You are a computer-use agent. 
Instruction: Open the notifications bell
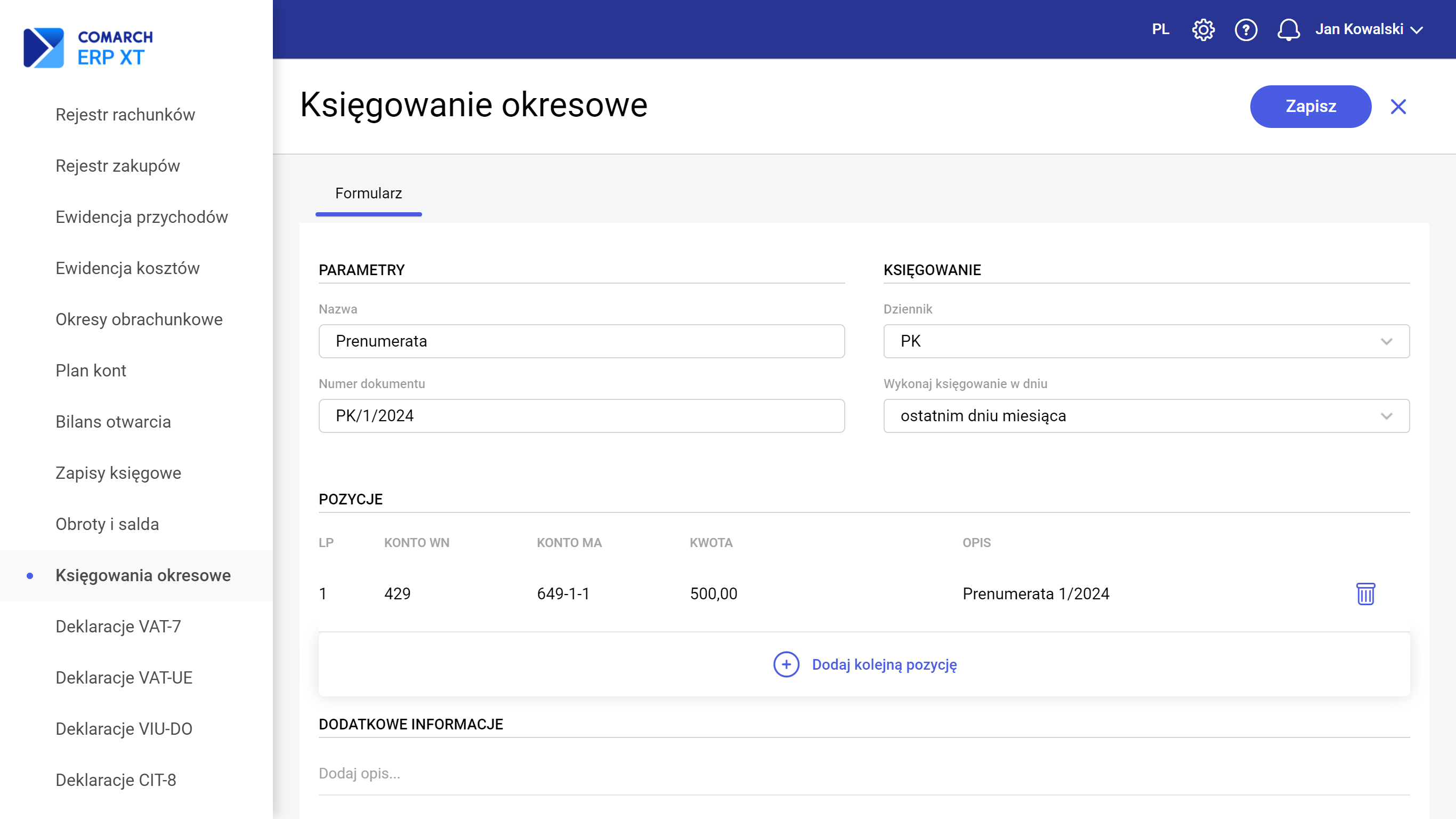pos(1288,29)
